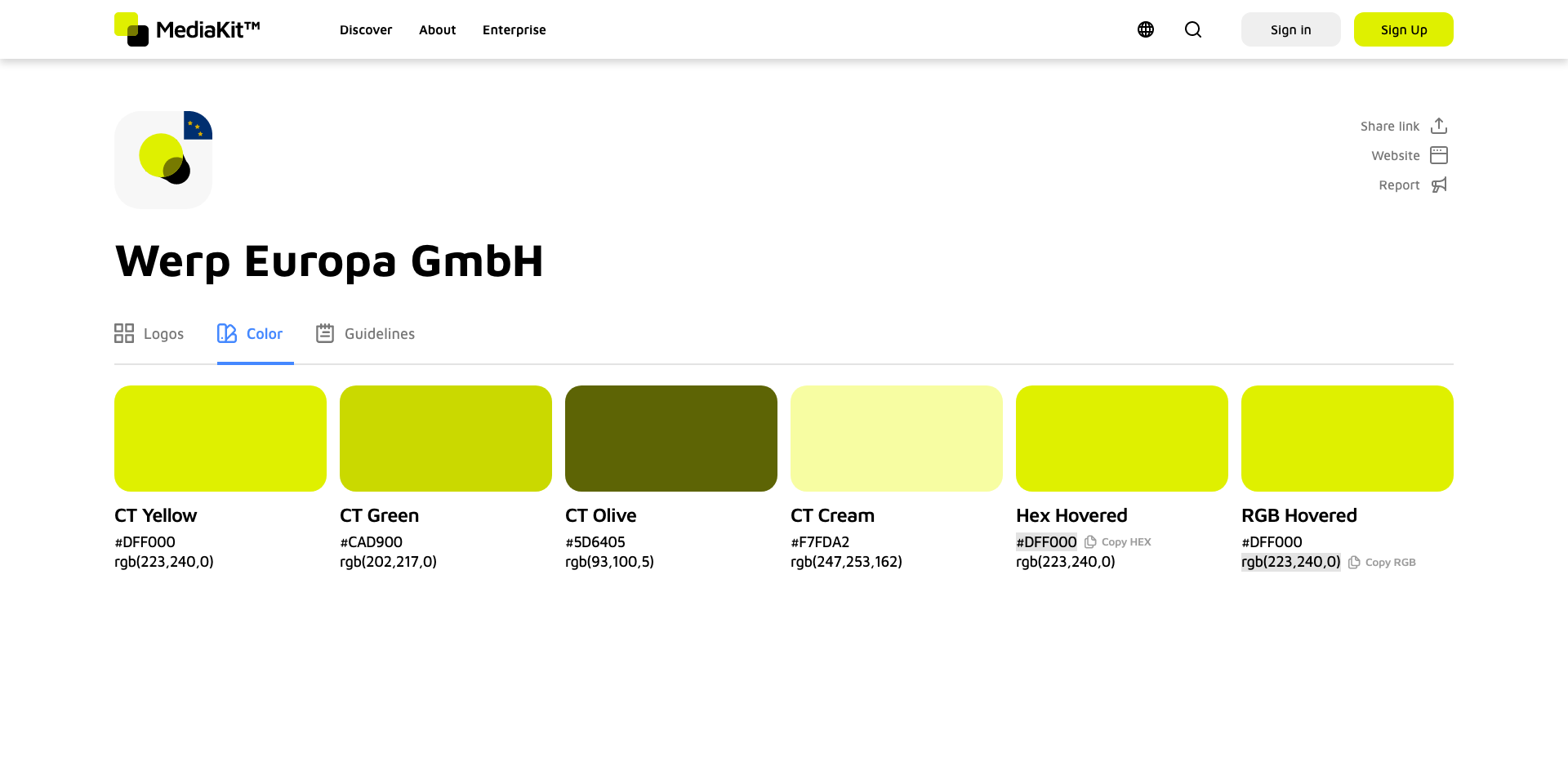Viewport: 1568px width, 784px height.
Task: Click the rgb(247,253,162) value
Action: coord(847,562)
